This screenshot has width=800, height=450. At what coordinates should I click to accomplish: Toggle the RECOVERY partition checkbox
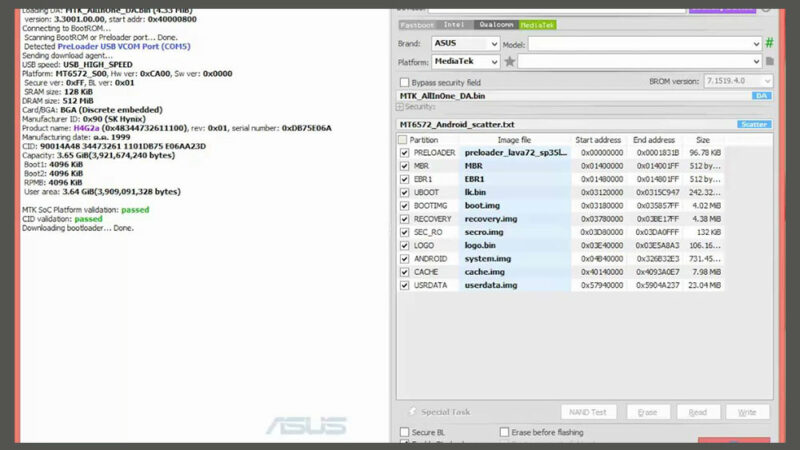tap(405, 219)
